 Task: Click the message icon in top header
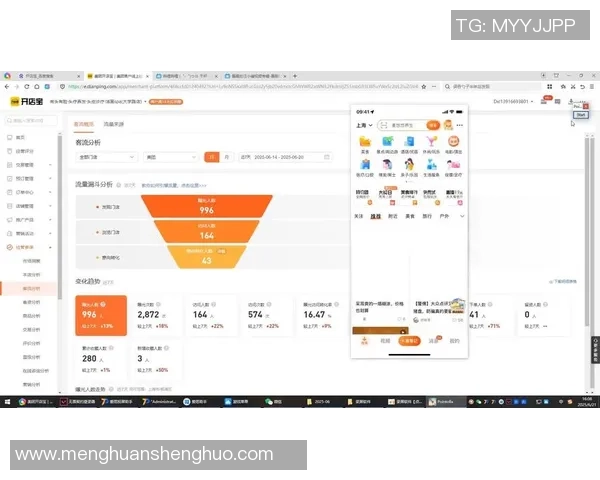558,101
